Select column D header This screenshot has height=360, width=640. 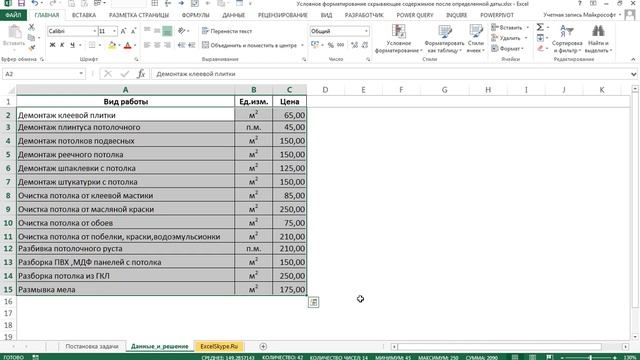(x=325, y=90)
